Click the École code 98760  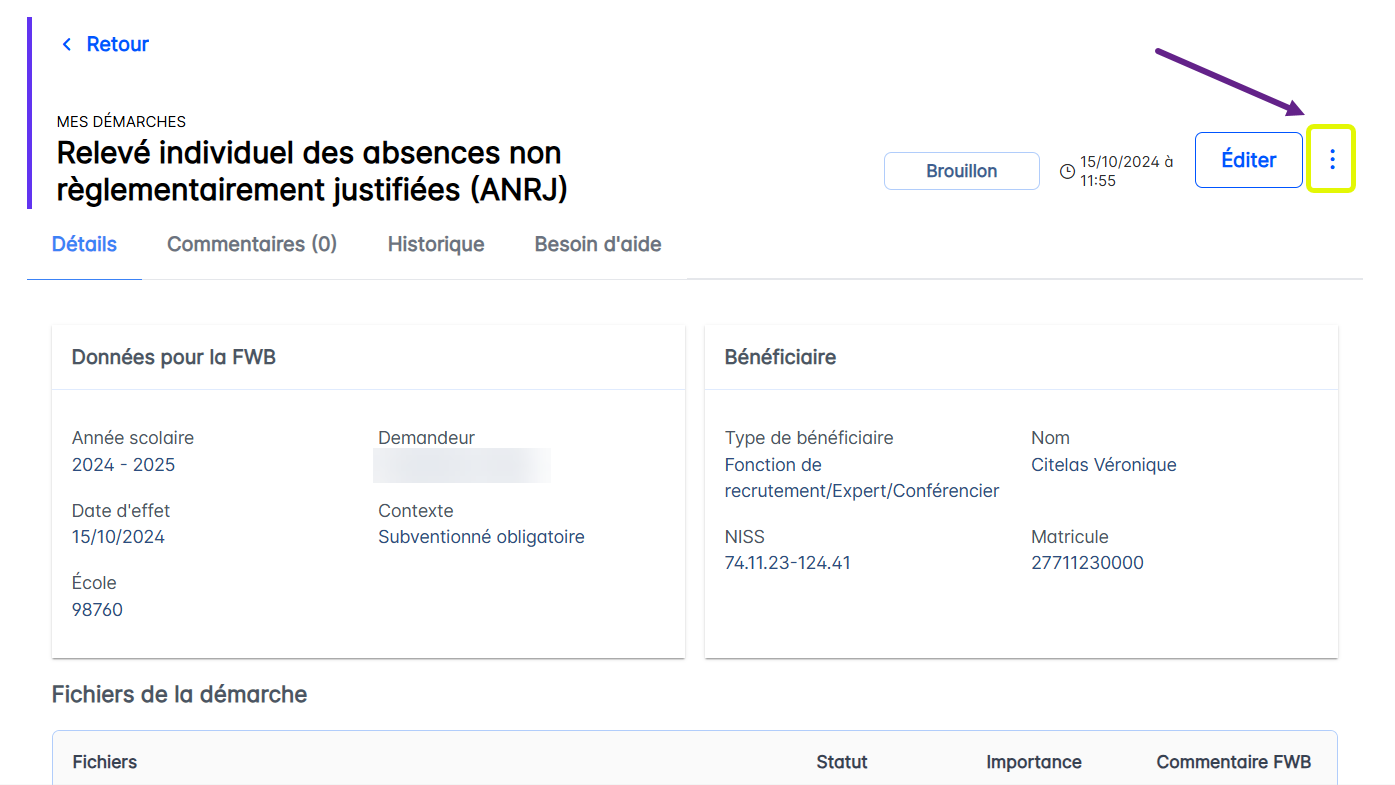coord(97,610)
